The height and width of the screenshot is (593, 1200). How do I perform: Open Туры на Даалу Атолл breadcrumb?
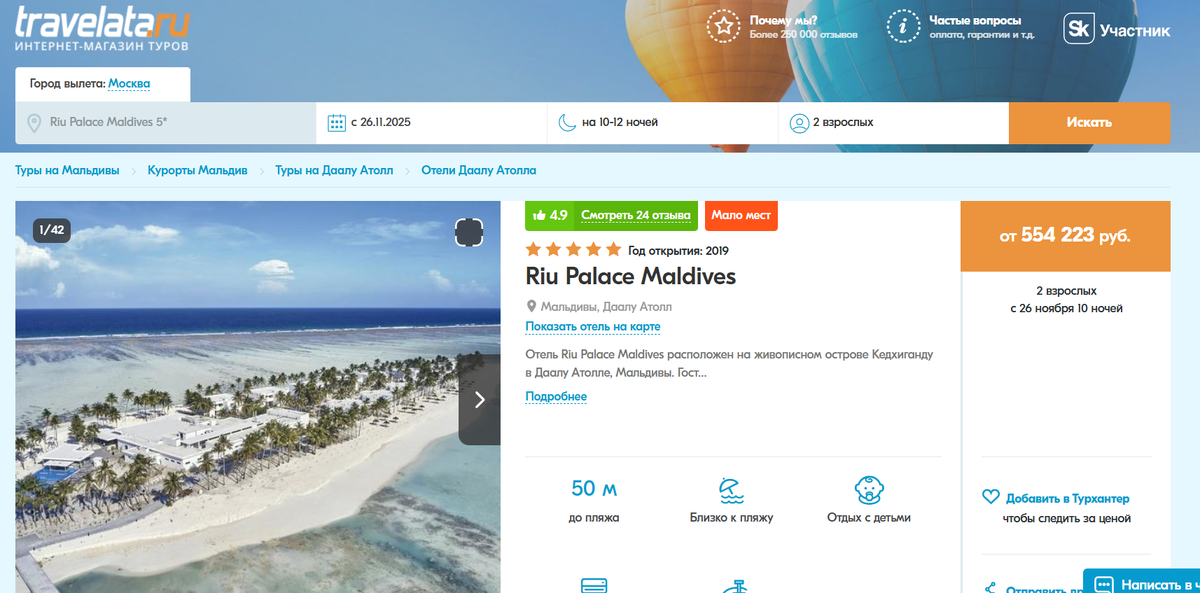click(x=334, y=170)
